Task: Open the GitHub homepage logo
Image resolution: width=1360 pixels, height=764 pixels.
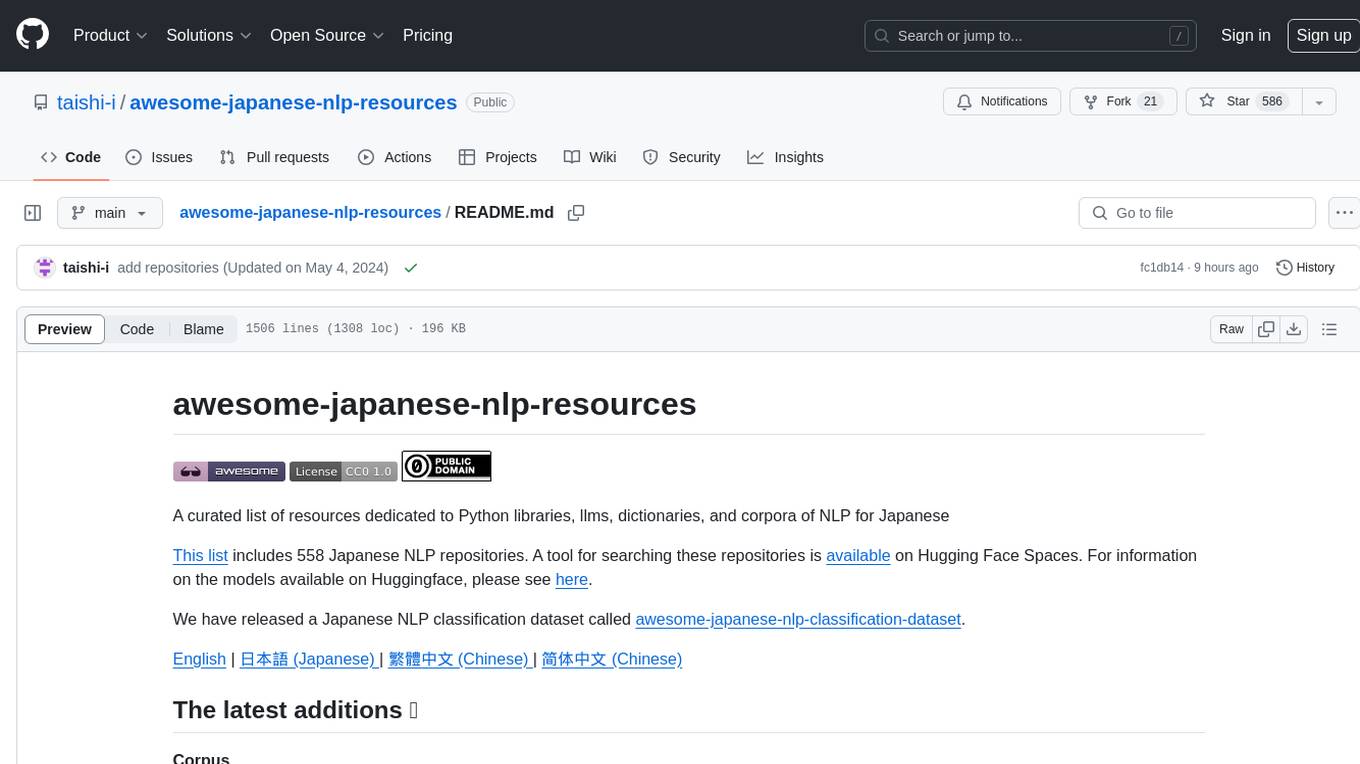Action: pos(32,35)
